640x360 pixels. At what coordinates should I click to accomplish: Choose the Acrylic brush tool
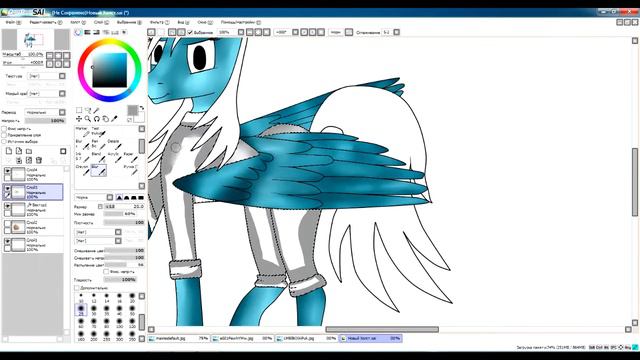[x=114, y=157]
